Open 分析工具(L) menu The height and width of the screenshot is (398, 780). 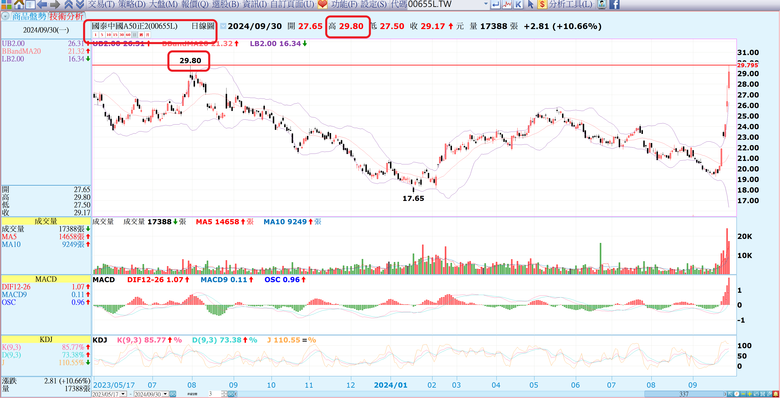571,4
